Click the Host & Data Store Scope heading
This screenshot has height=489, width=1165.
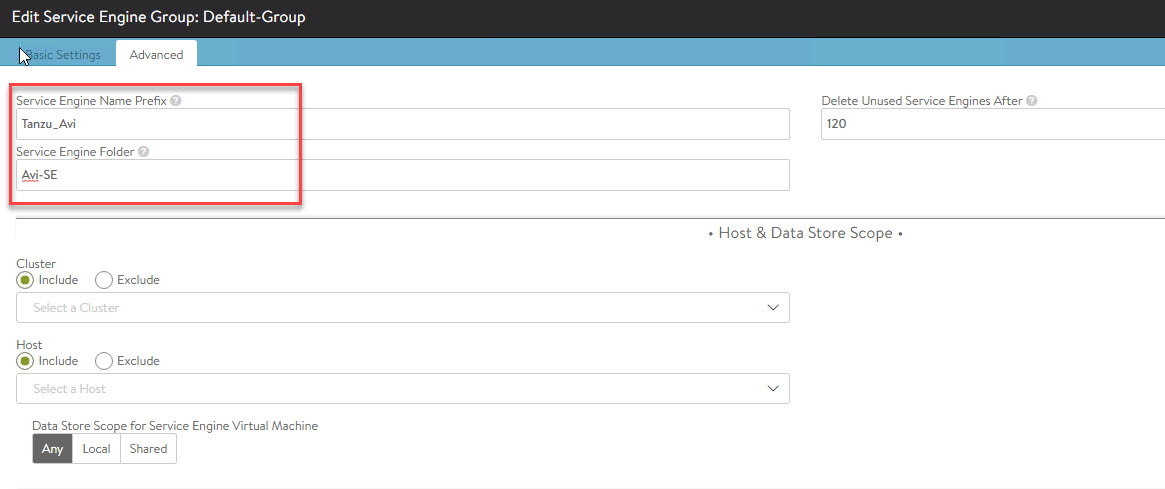[805, 233]
